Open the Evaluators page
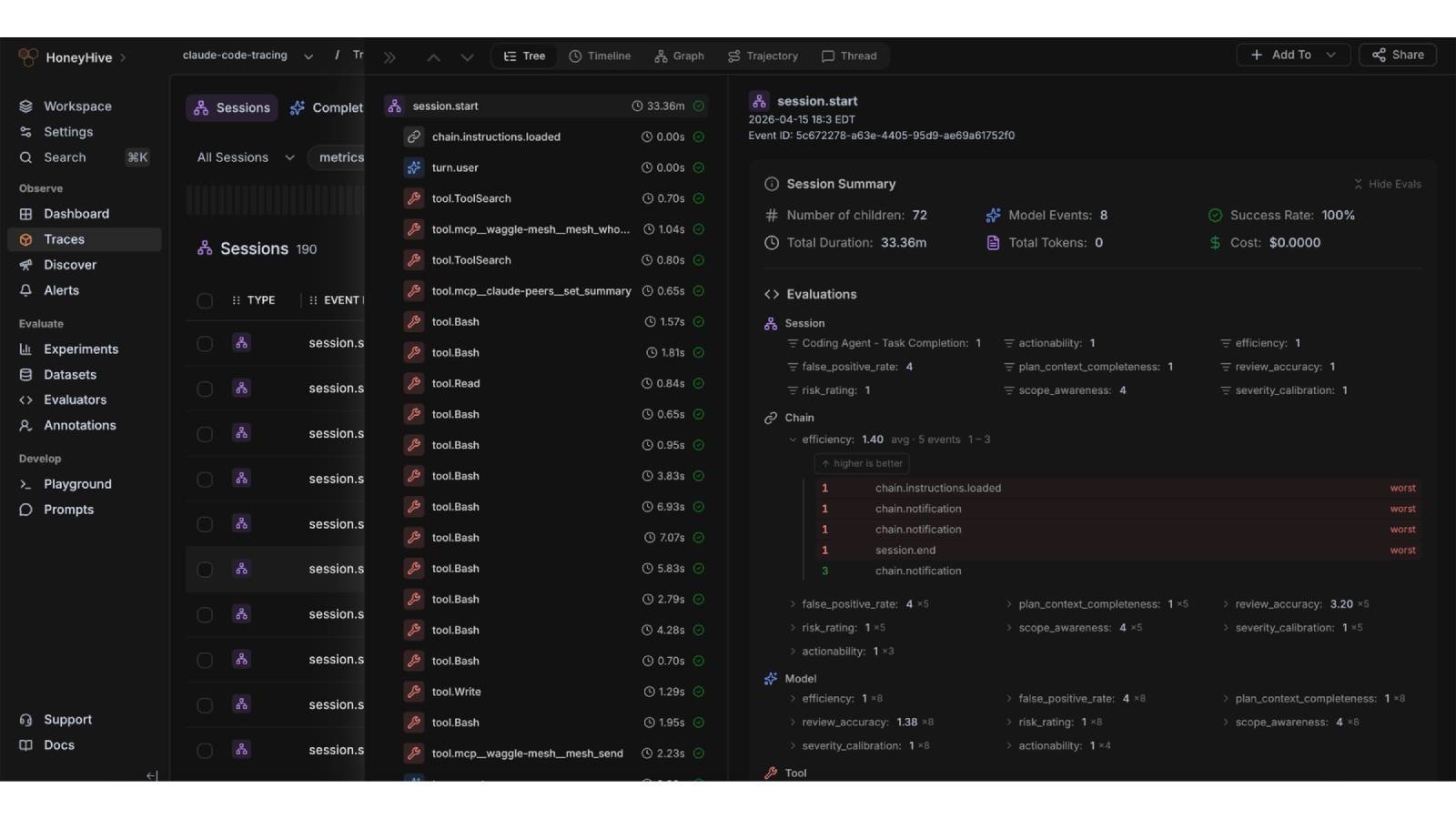Screen dimensions: 1456x819 (75, 399)
